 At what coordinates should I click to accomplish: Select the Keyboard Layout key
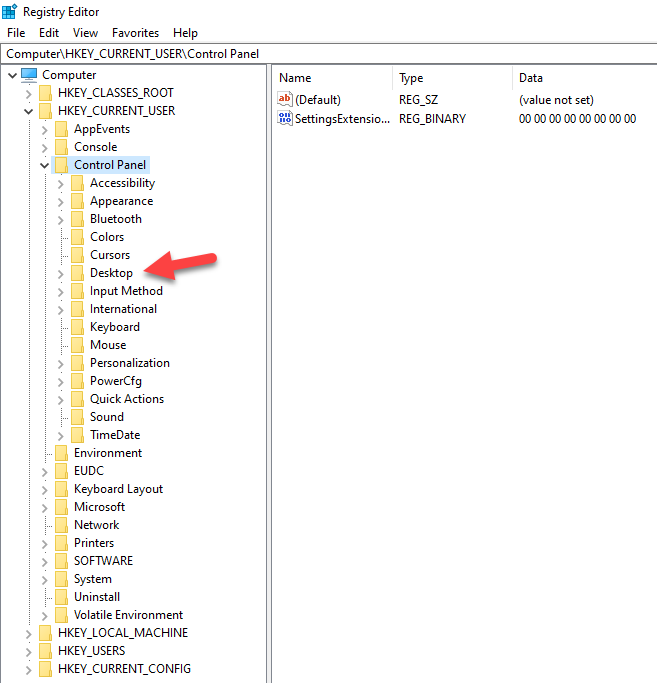(x=118, y=489)
